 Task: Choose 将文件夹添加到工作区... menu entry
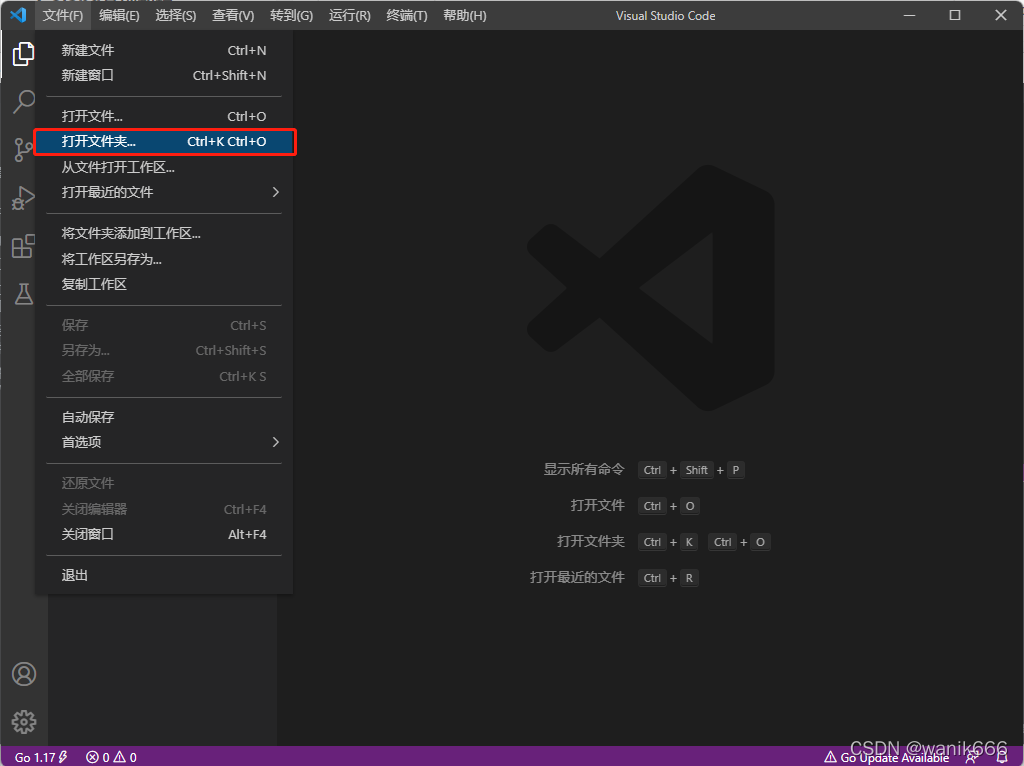[x=164, y=233]
